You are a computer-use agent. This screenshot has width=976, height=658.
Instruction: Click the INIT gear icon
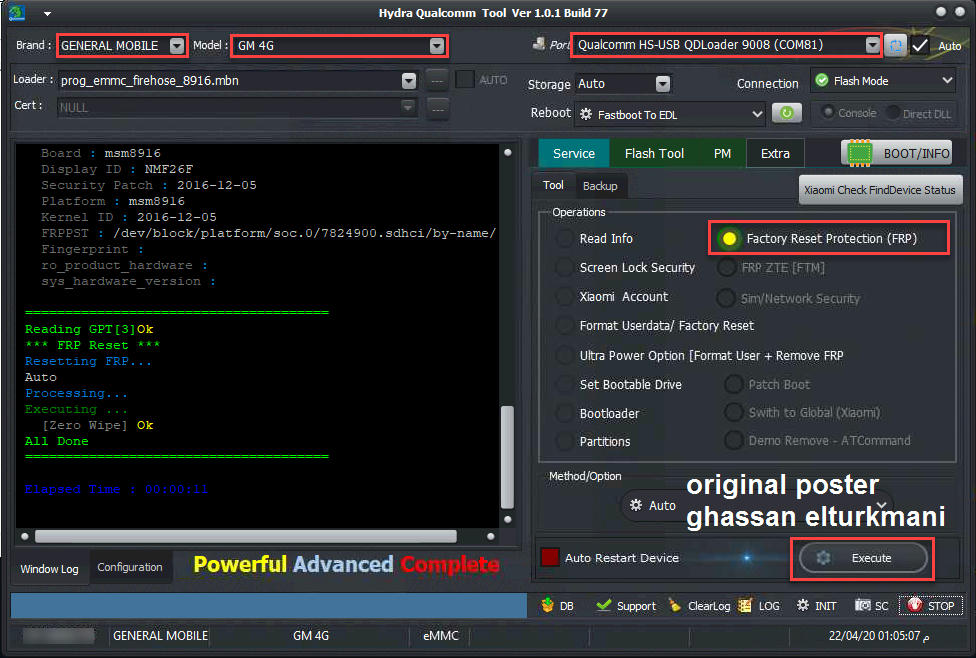(803, 605)
